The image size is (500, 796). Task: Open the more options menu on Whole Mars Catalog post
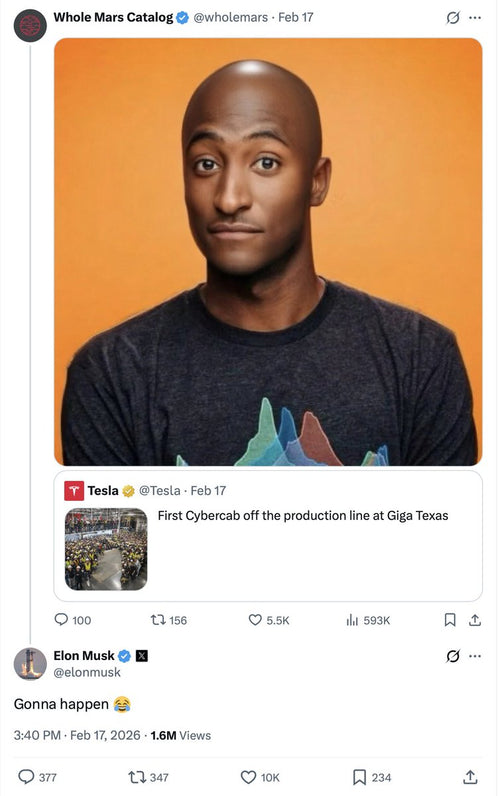[475, 18]
